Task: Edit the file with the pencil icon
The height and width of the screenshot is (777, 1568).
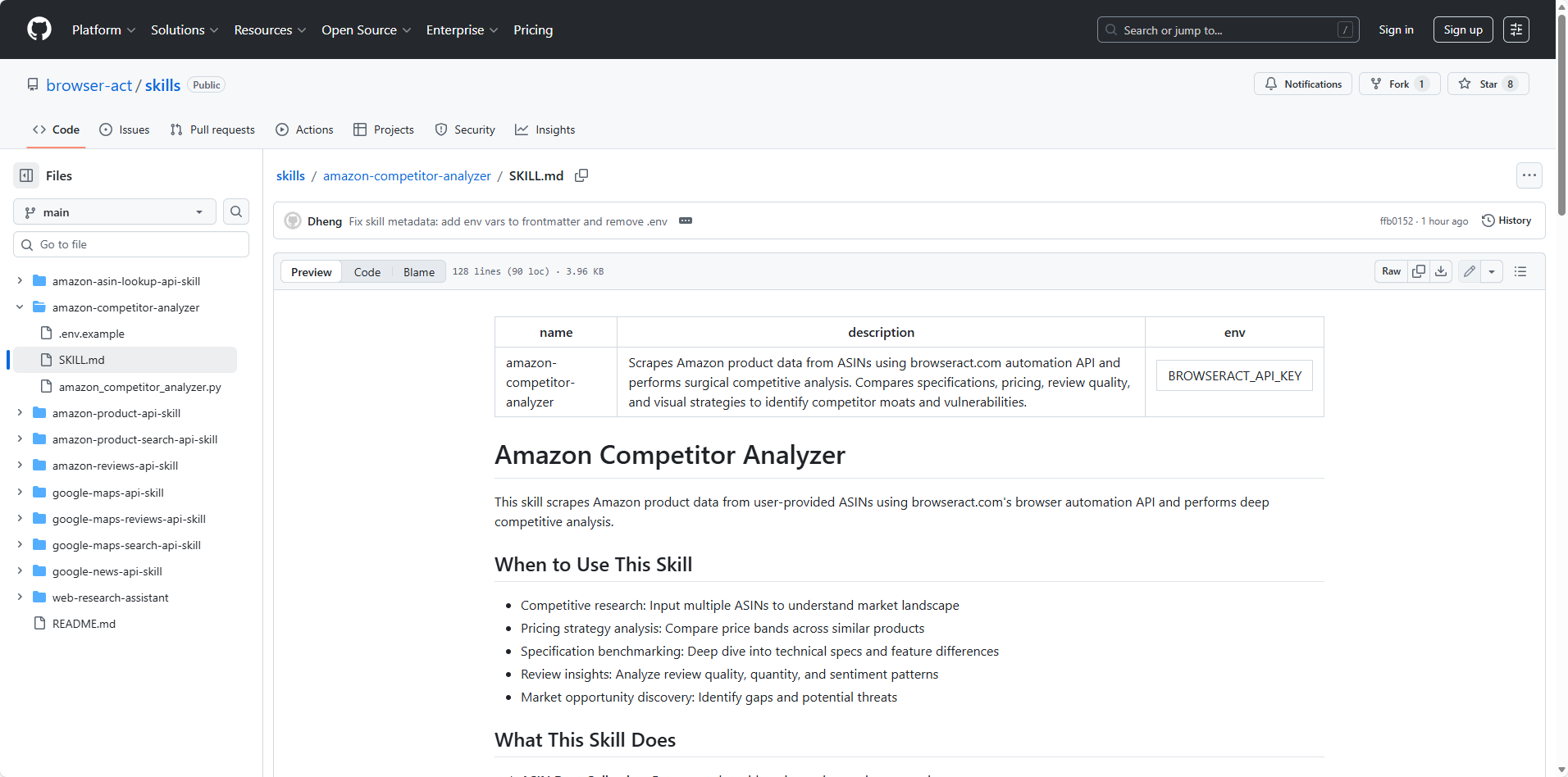Action: [x=1468, y=270]
